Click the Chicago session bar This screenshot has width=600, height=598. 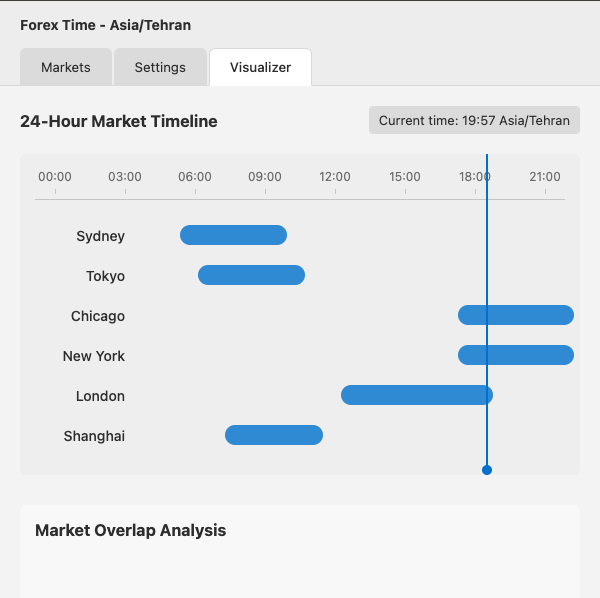pos(515,315)
